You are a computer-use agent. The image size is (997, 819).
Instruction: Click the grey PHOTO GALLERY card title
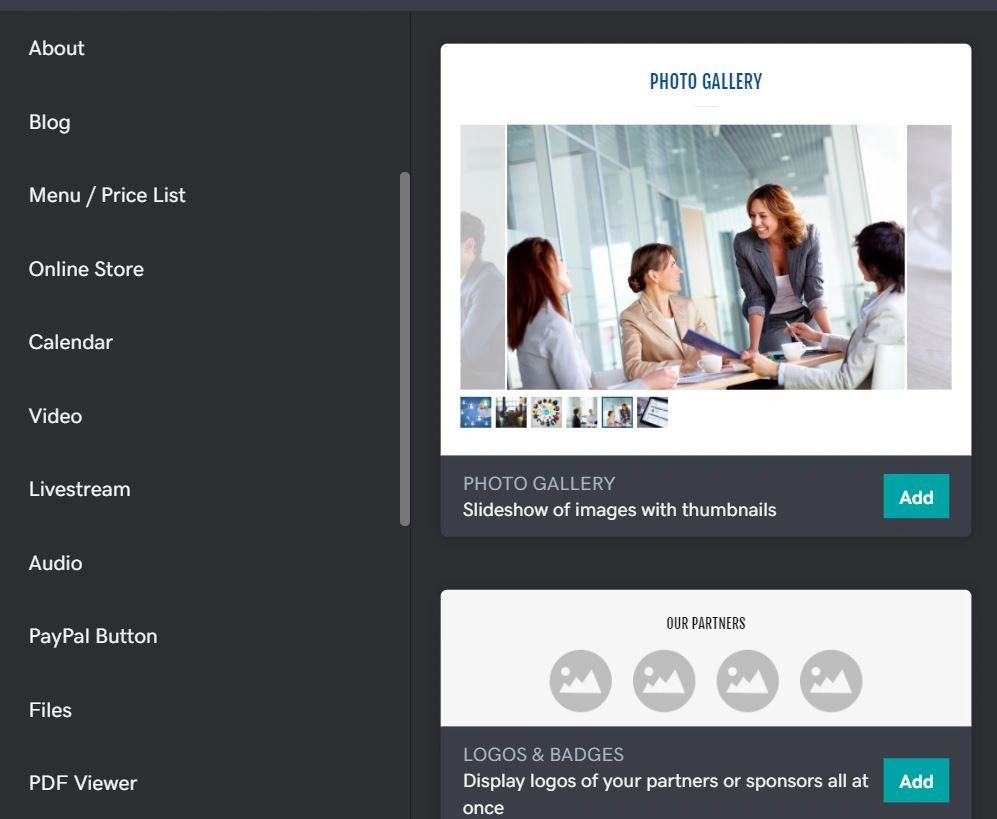click(539, 483)
